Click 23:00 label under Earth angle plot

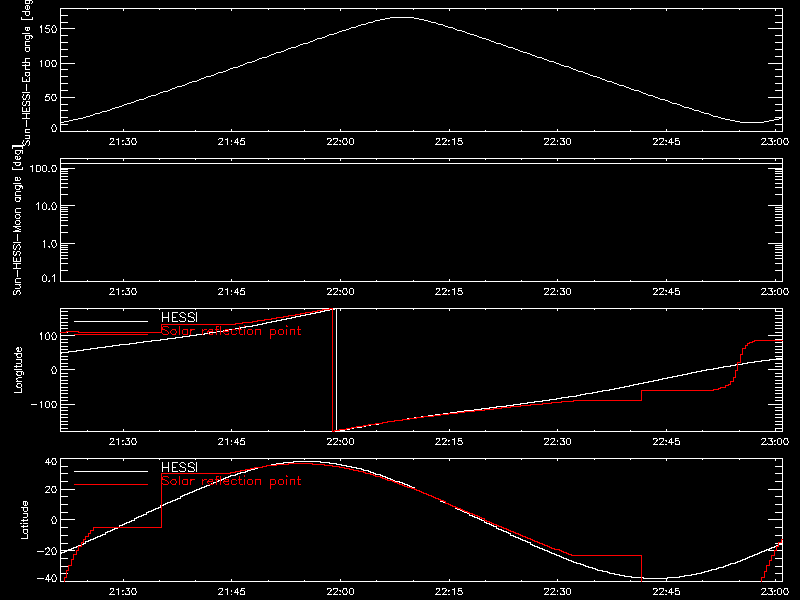[x=774, y=142]
